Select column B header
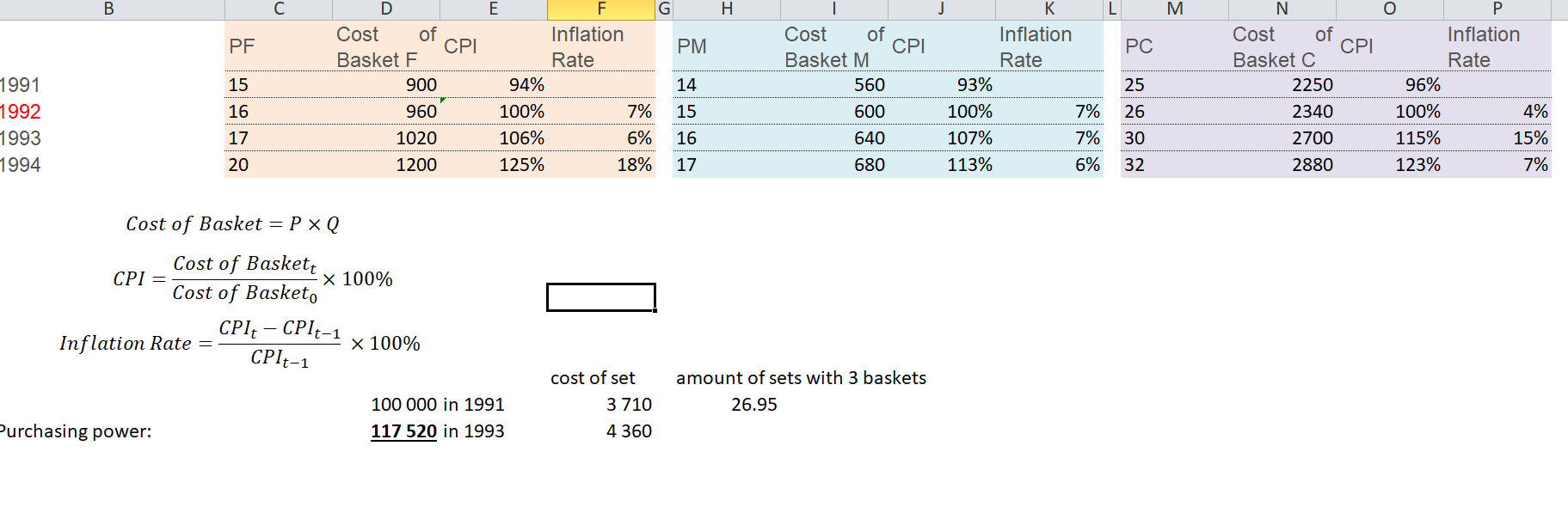 pyautogui.click(x=109, y=9)
